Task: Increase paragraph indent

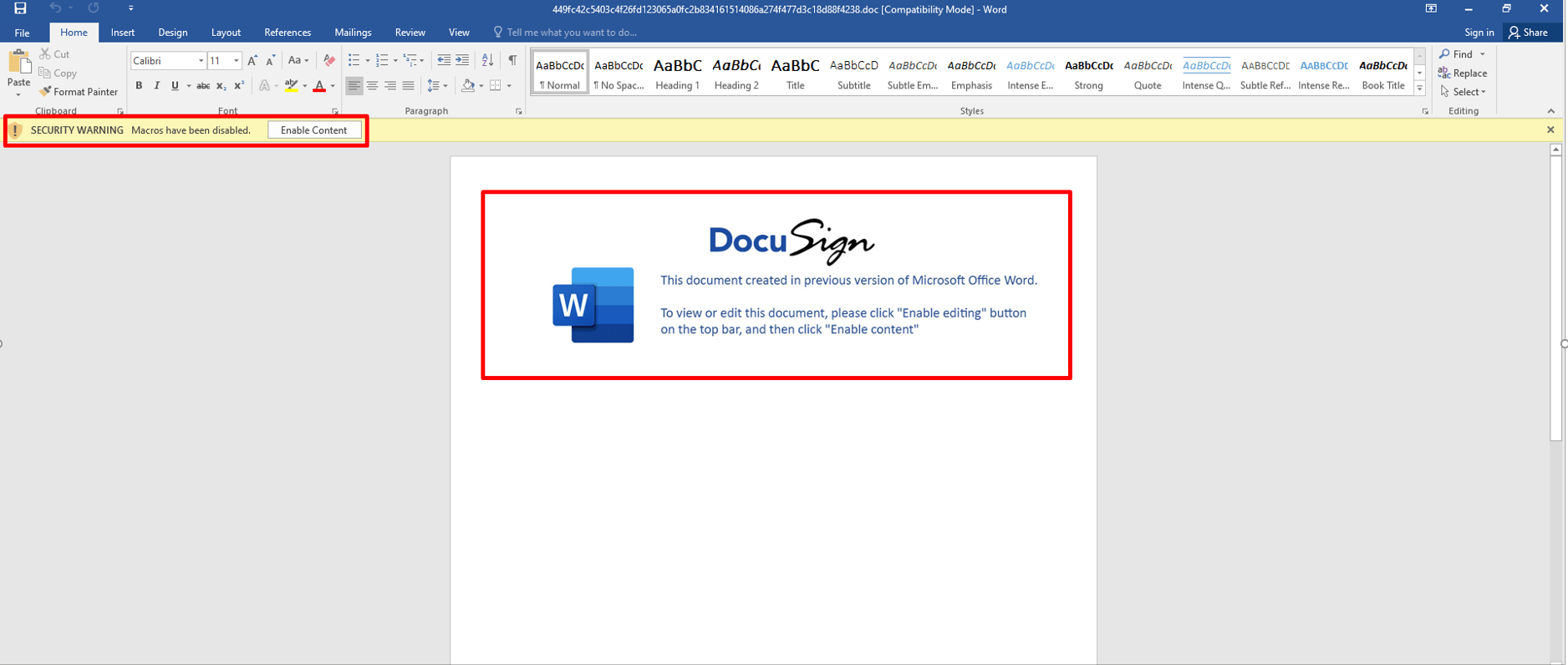Action: pyautogui.click(x=462, y=60)
